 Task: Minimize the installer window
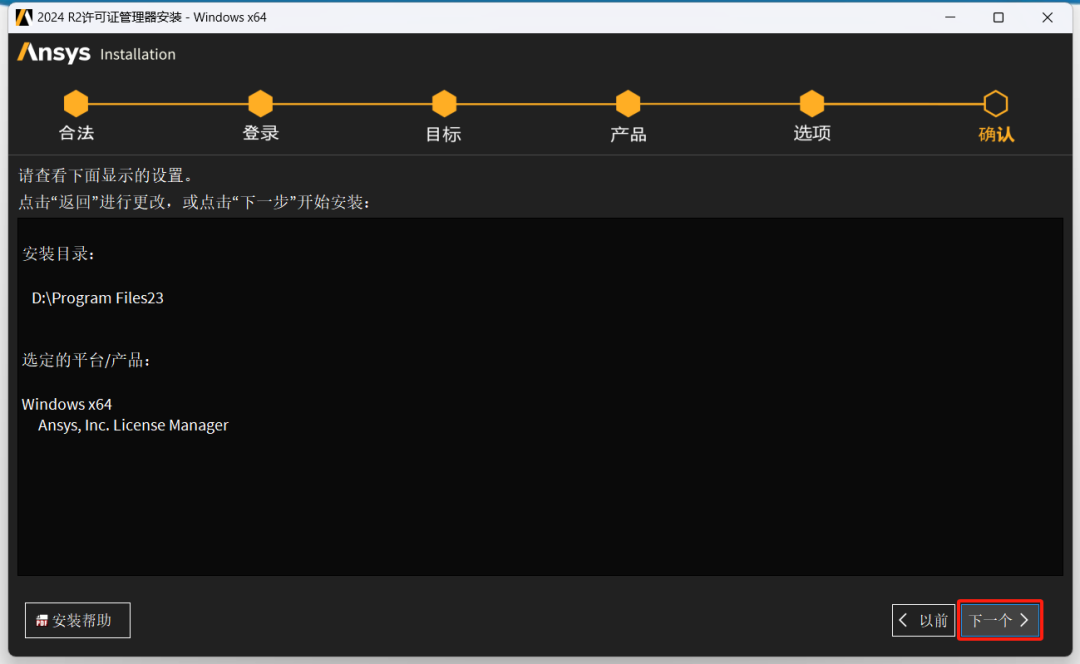(951, 17)
